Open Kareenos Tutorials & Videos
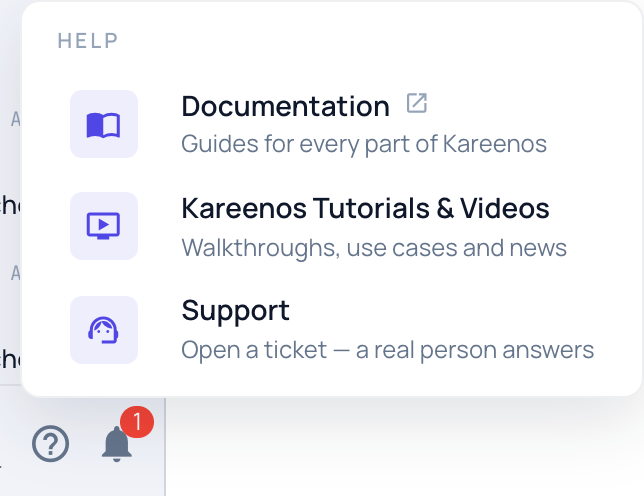This screenshot has width=644, height=496. [x=332, y=226]
